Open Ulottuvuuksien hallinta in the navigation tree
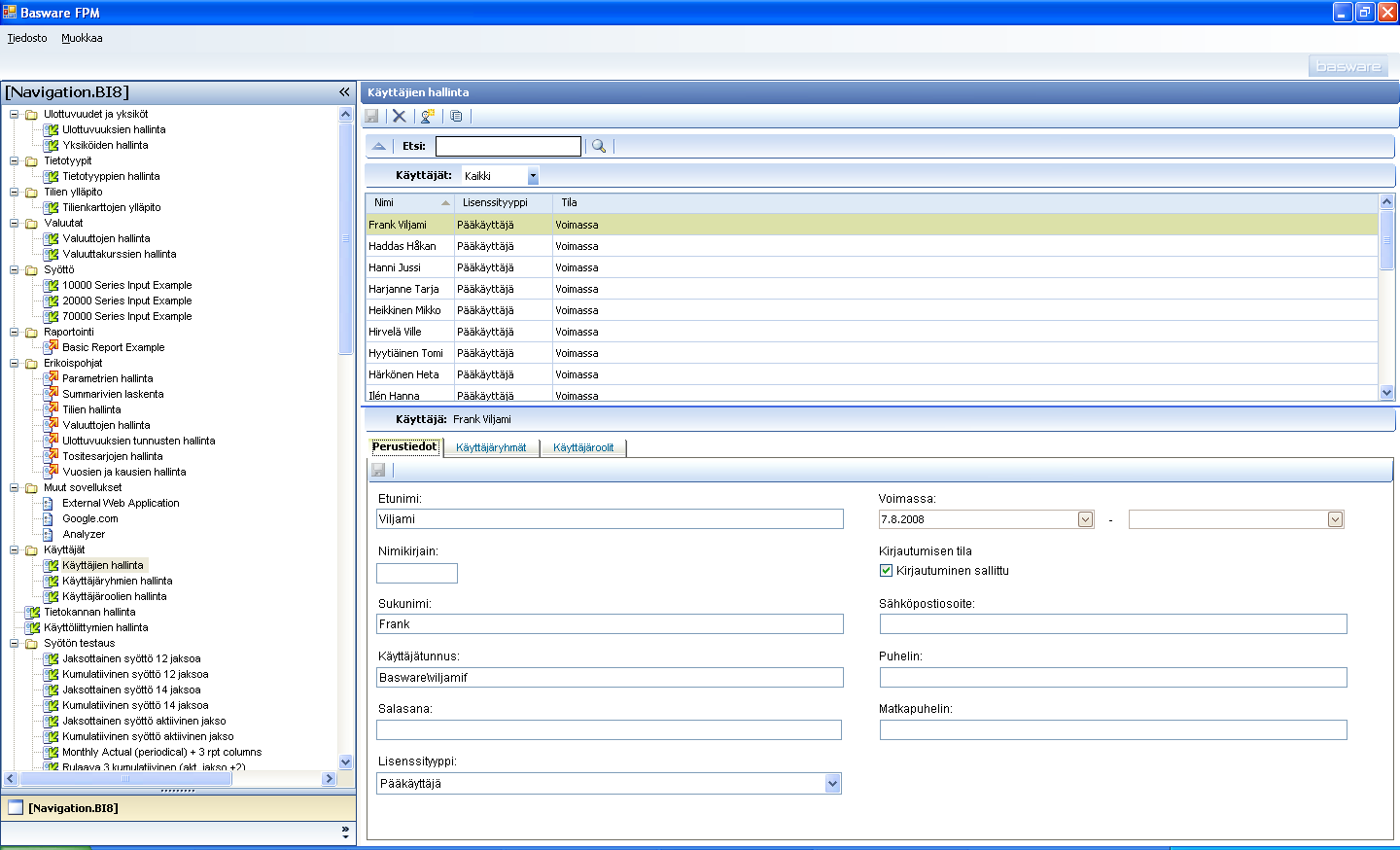1400x850 pixels. click(114, 129)
